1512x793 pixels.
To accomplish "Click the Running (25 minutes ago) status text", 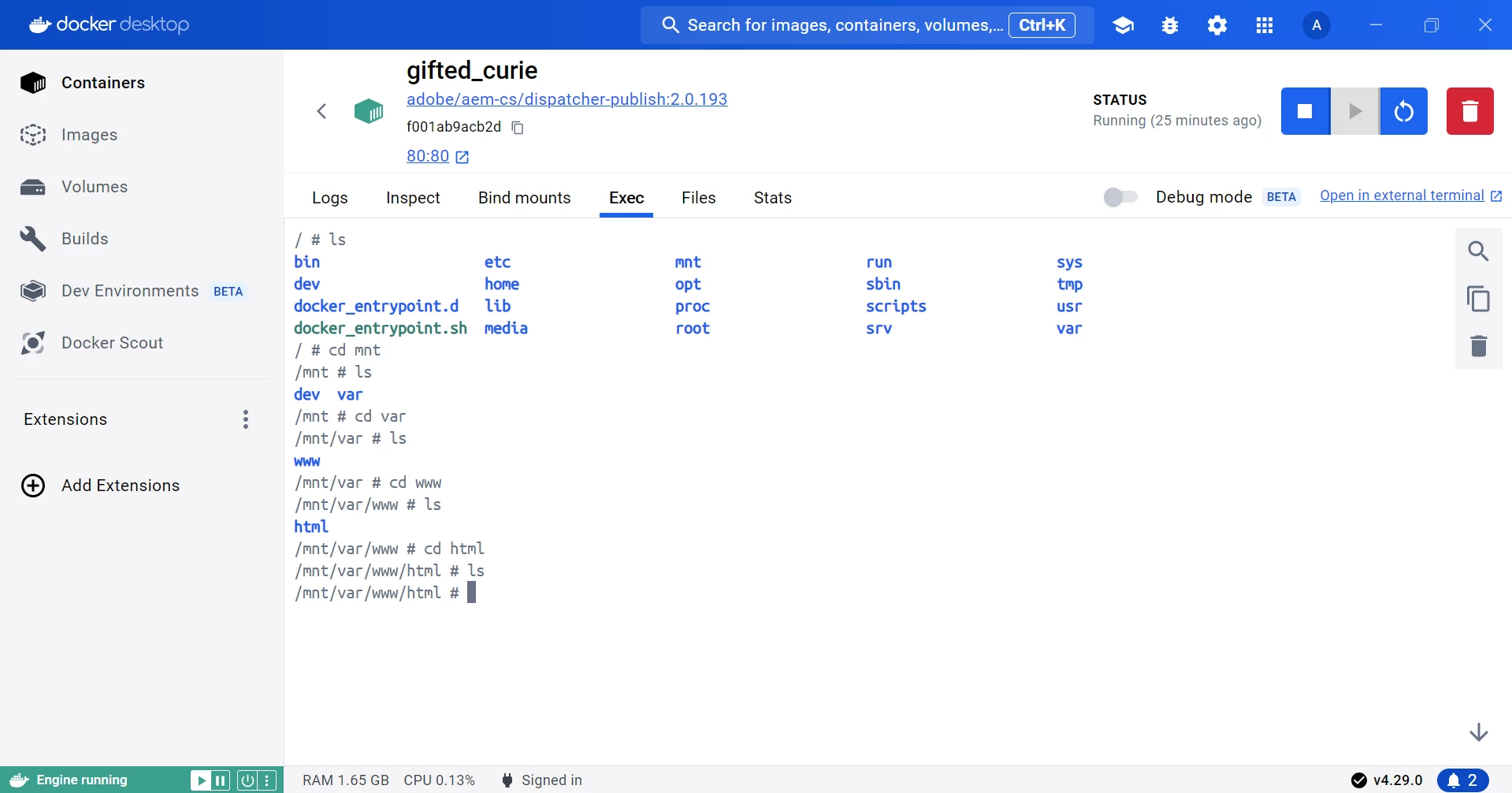I will 1177,121.
